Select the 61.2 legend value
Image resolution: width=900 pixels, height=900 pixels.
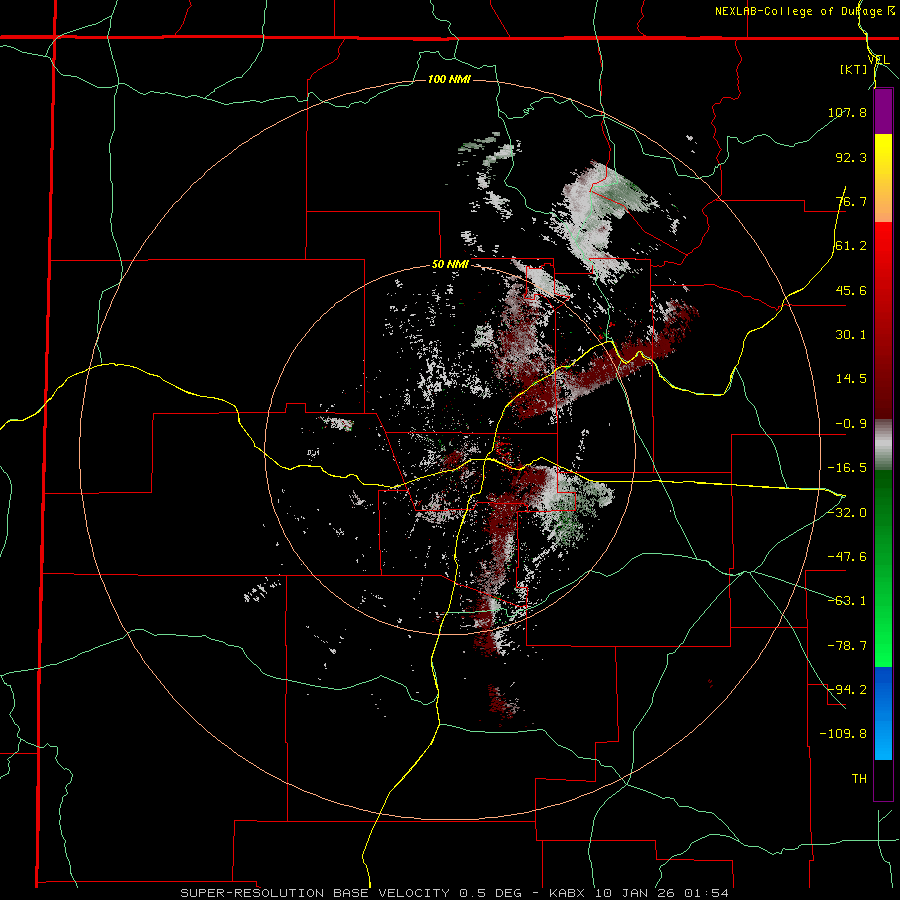pos(851,246)
